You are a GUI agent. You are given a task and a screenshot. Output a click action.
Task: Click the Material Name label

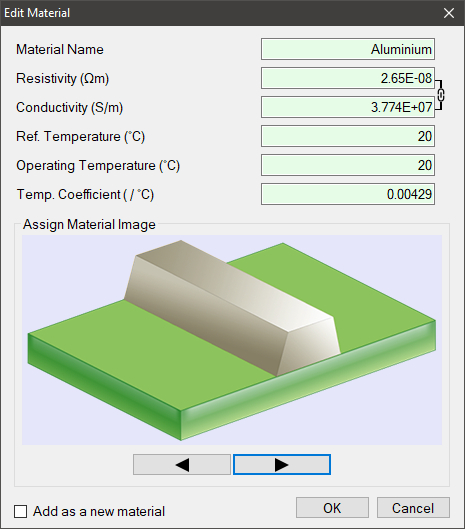click(x=60, y=50)
